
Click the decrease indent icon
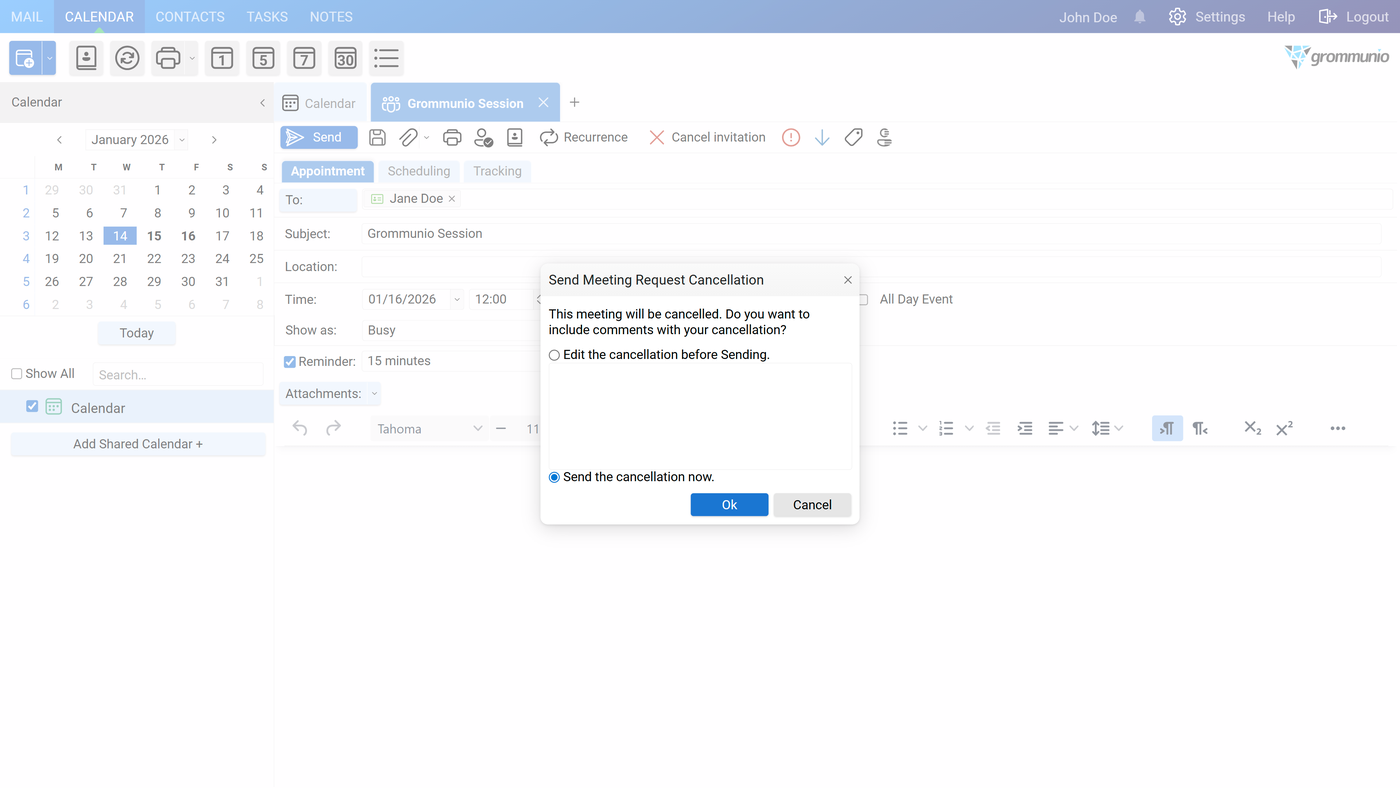tap(993, 428)
